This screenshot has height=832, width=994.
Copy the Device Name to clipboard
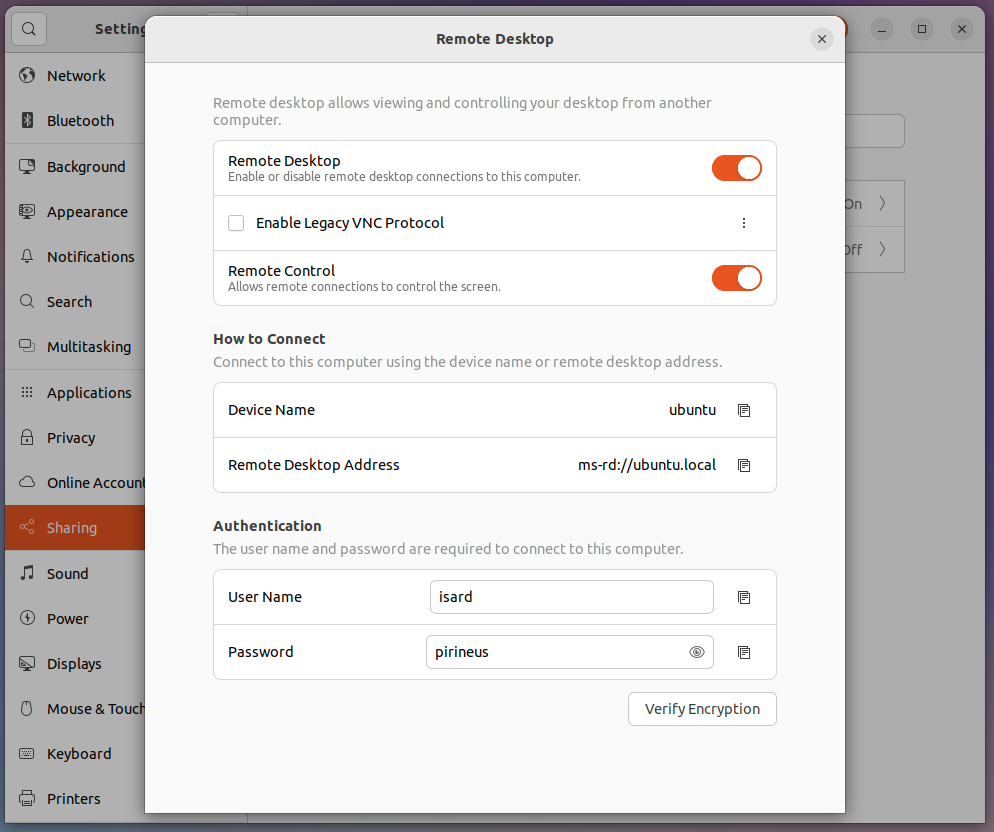(744, 410)
